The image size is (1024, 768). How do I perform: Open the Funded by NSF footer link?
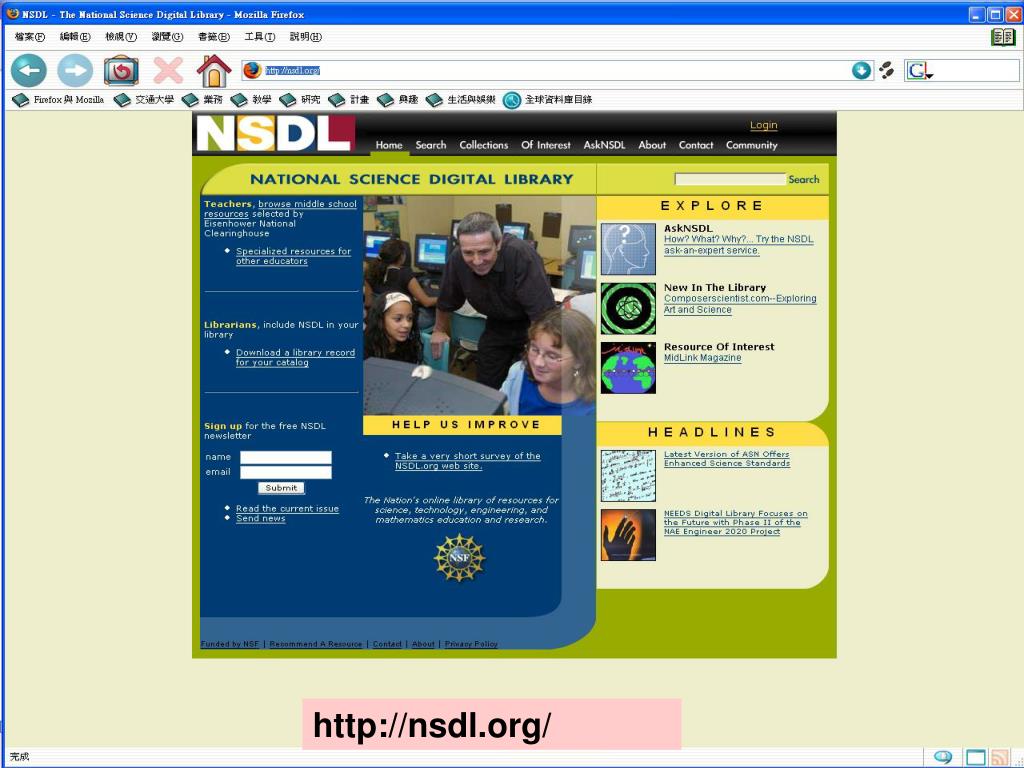pos(230,644)
